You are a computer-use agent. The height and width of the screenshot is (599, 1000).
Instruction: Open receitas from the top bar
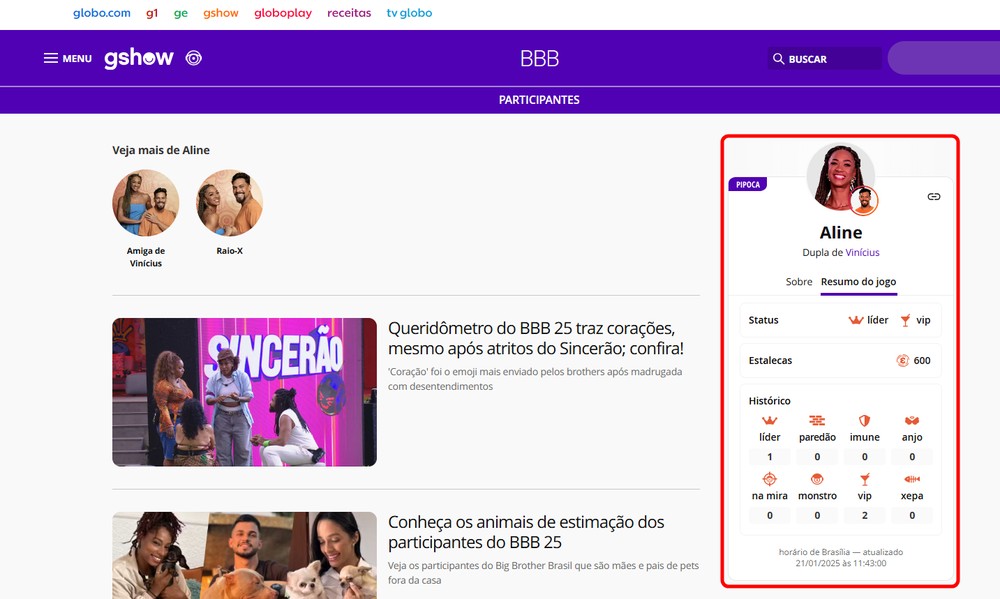[349, 13]
